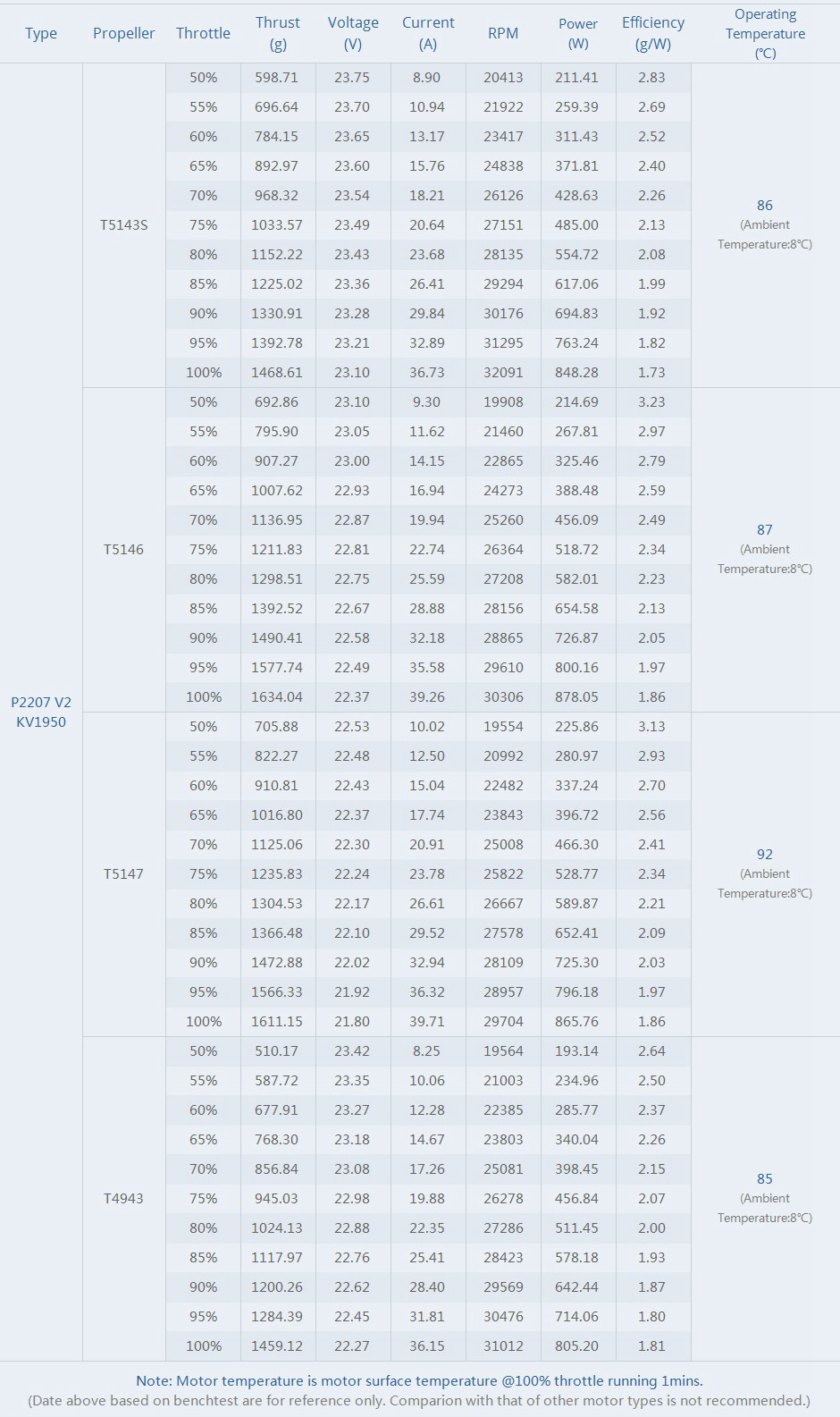The width and height of the screenshot is (840, 1417).
Task: Select the T5147 propeller cell
Action: point(123,874)
